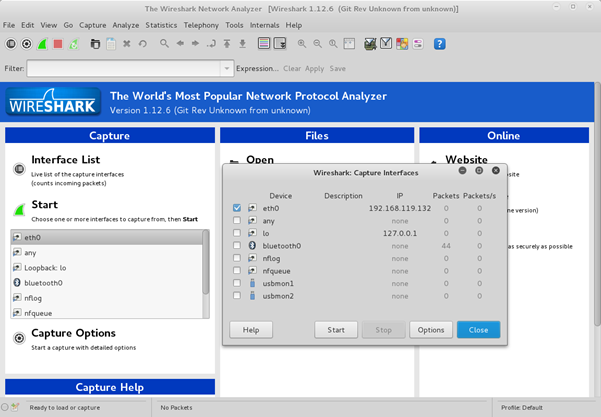Click the Options button in the dialog
The width and height of the screenshot is (601, 417).
(x=431, y=329)
